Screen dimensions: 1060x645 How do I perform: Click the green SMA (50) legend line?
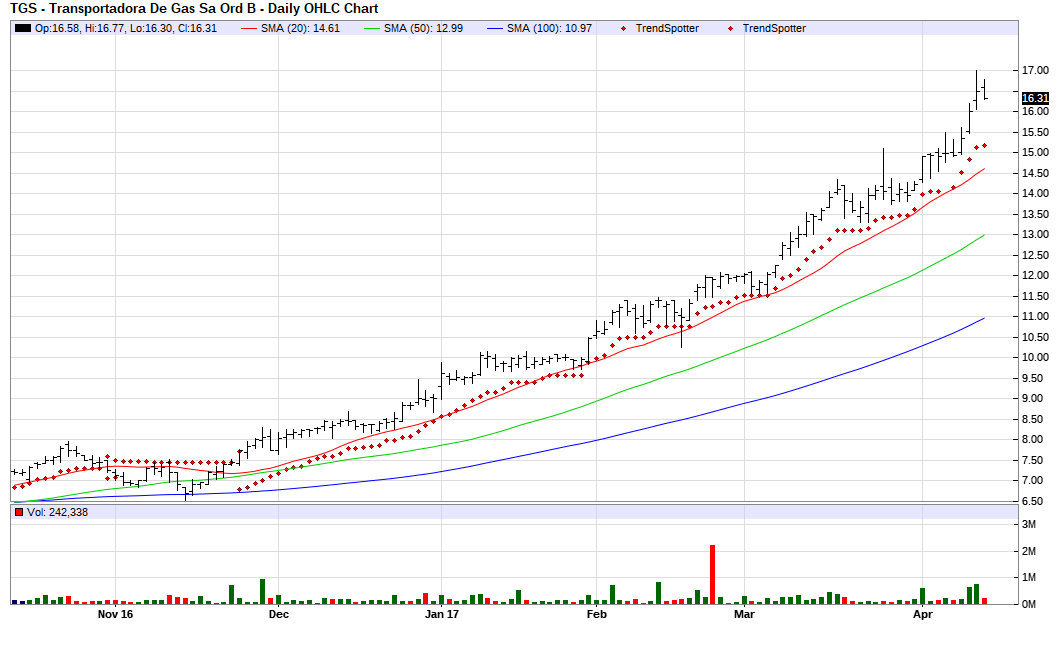pos(372,28)
